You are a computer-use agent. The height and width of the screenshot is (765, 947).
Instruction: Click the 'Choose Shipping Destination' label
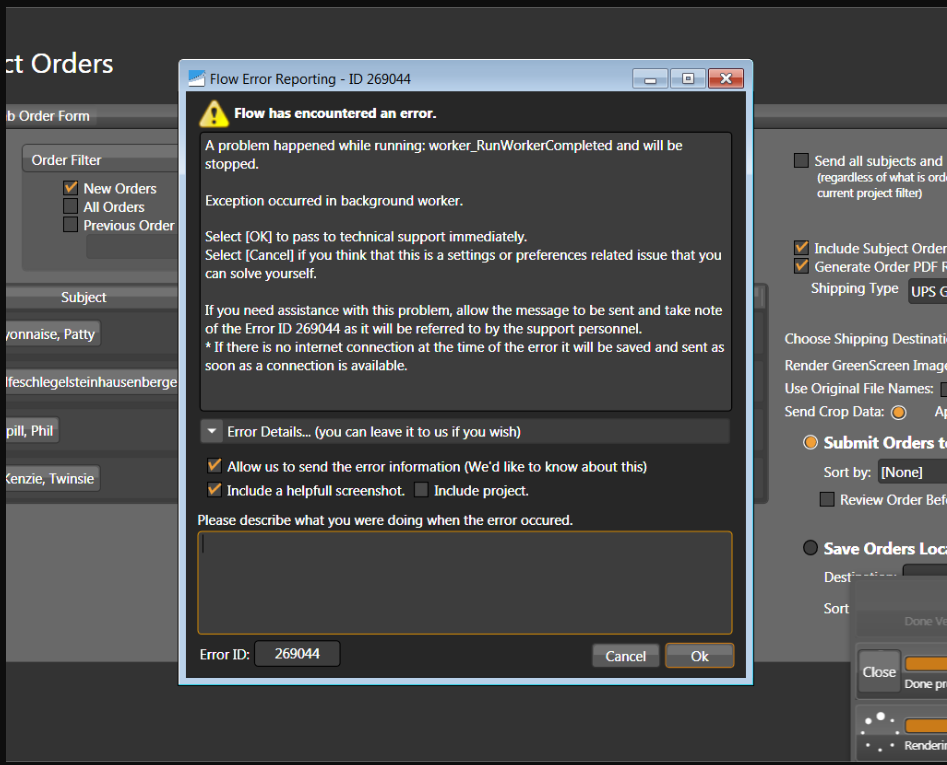pyautogui.click(x=865, y=339)
